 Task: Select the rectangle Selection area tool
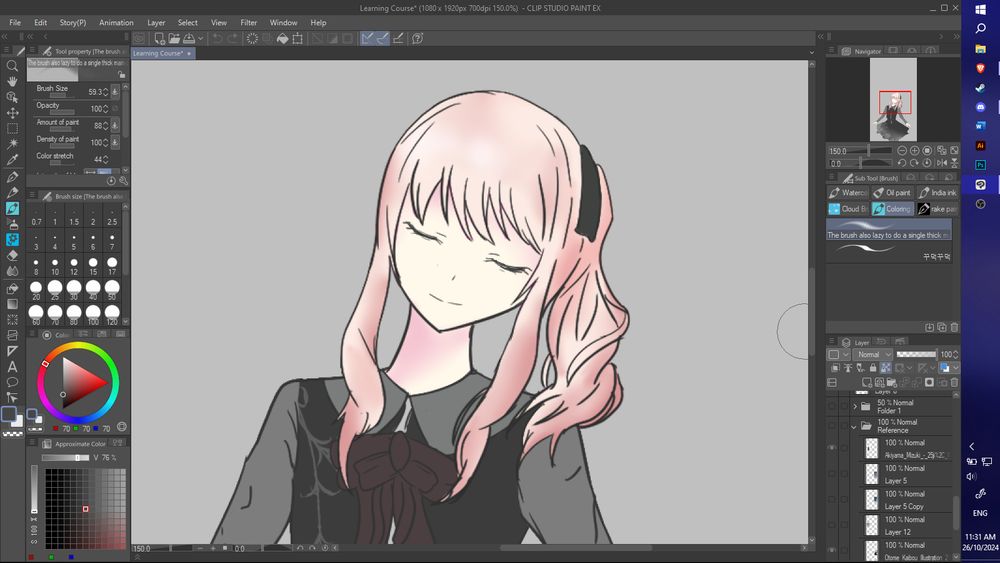[12, 128]
